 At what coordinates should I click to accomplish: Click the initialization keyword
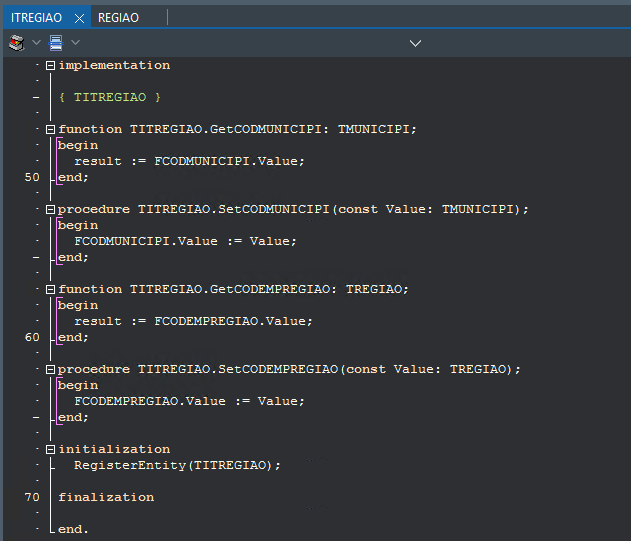[114, 449]
